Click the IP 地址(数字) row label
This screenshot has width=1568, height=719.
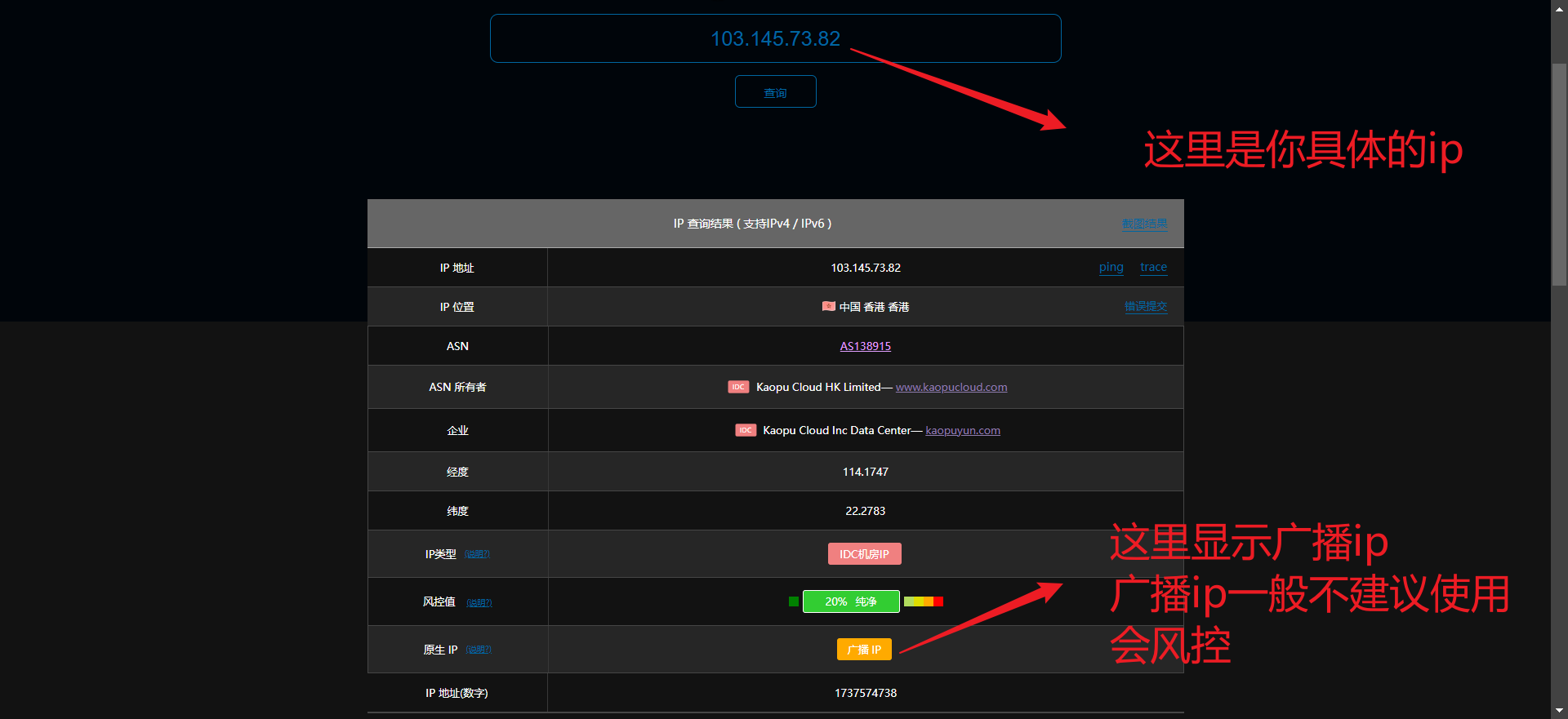point(457,693)
